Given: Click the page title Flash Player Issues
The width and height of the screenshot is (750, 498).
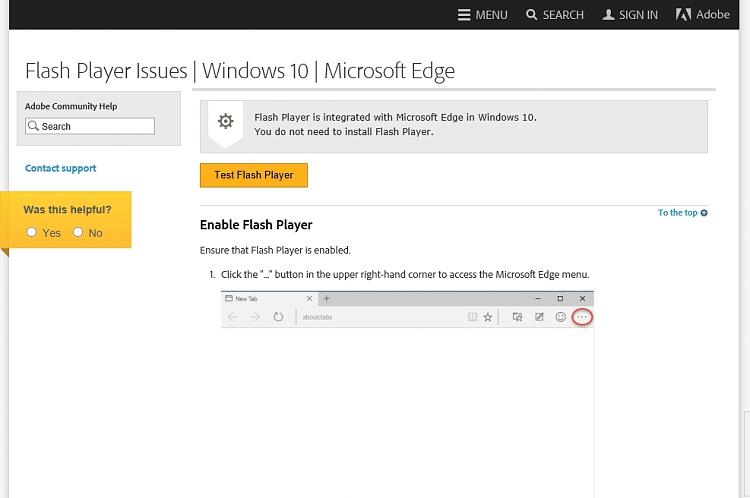Looking at the screenshot, I should tap(240, 71).
